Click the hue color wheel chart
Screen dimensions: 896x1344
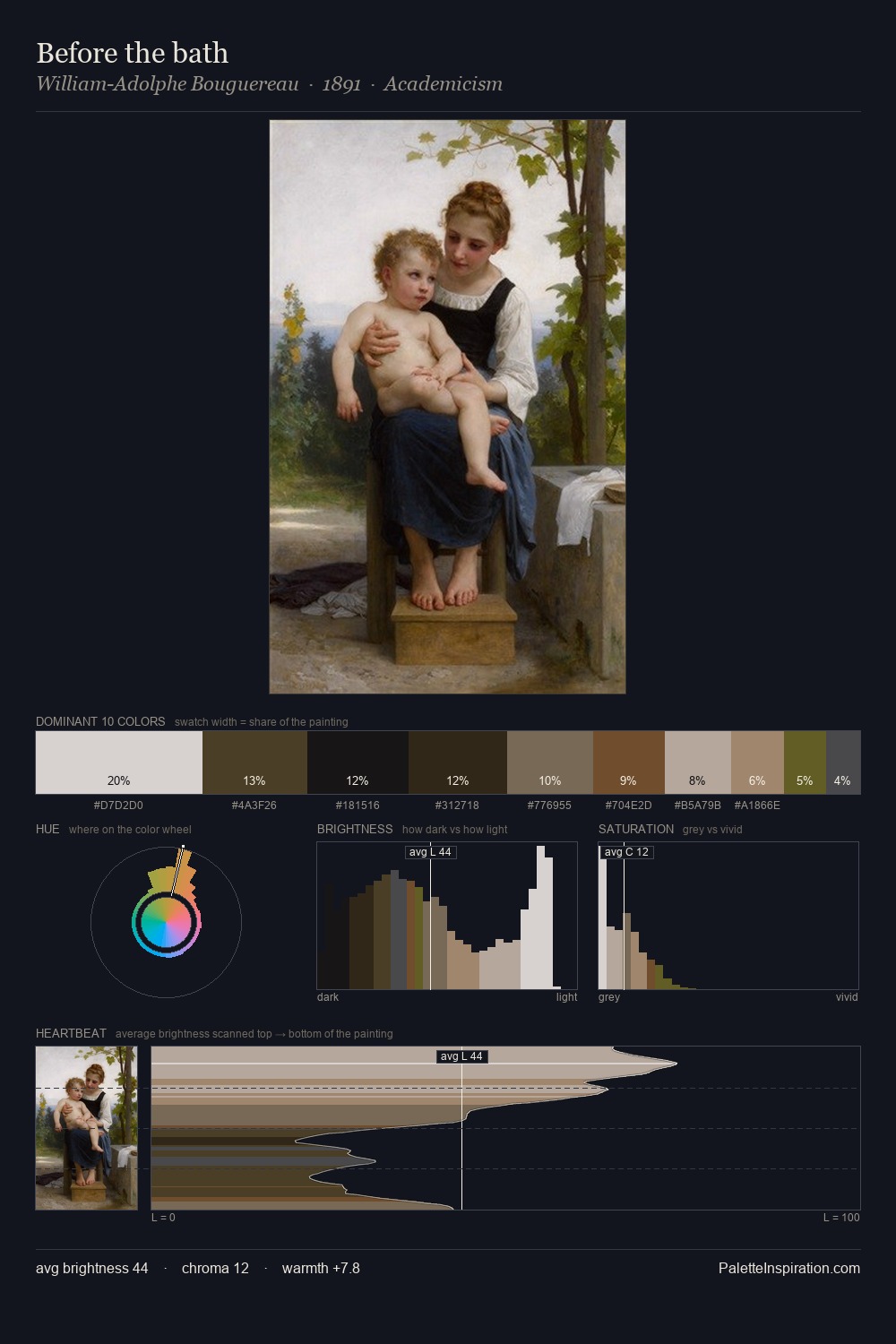(x=166, y=922)
